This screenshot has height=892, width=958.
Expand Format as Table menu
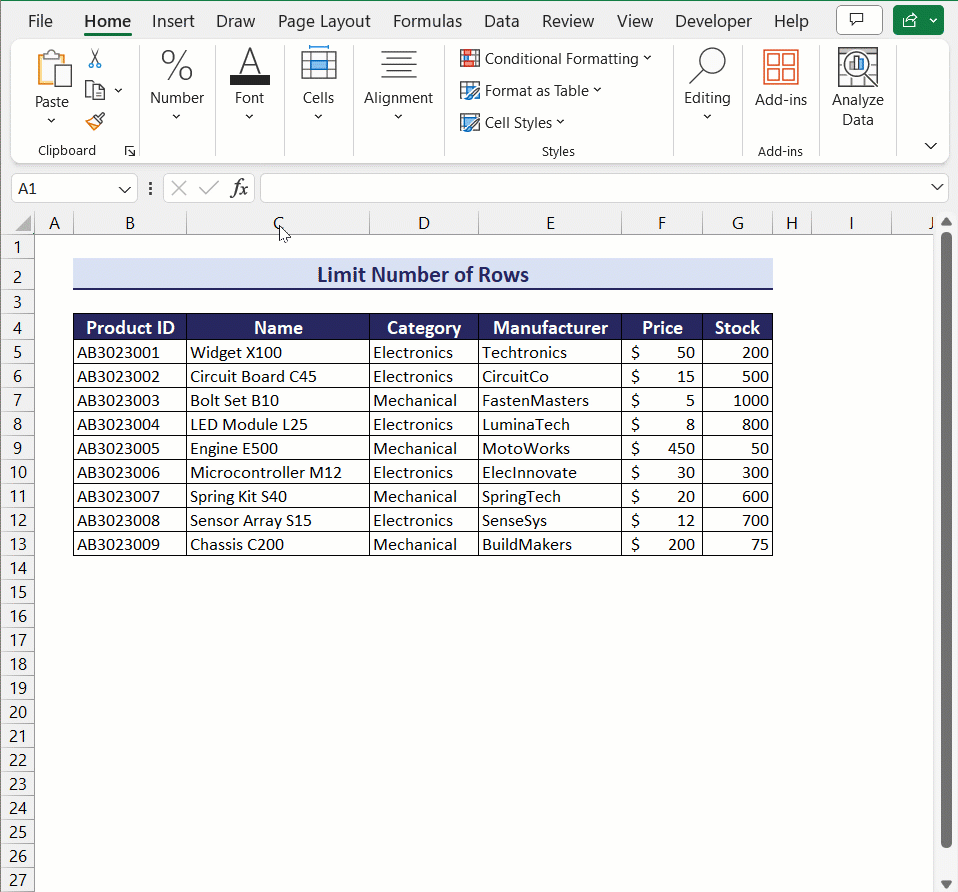[598, 90]
